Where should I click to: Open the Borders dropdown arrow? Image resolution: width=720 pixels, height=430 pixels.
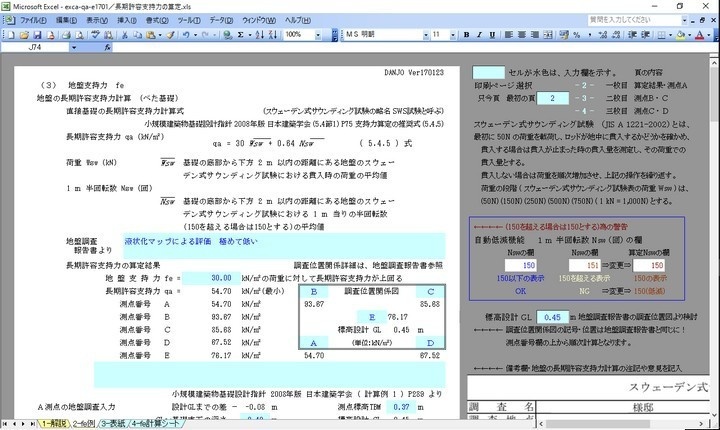click(x=670, y=35)
